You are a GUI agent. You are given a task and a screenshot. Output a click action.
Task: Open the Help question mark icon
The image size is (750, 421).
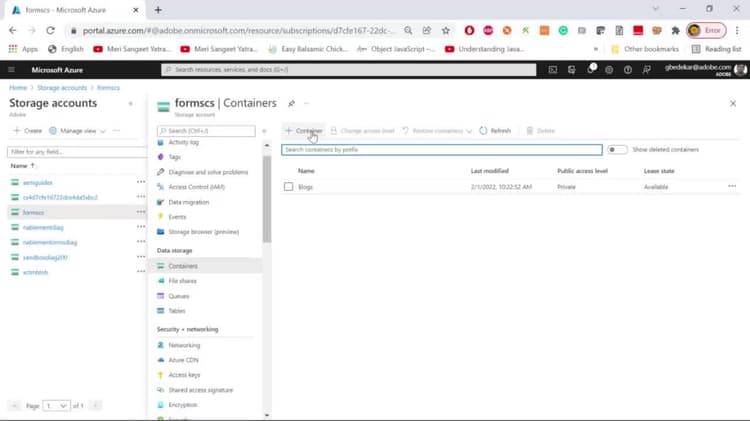[628, 70]
